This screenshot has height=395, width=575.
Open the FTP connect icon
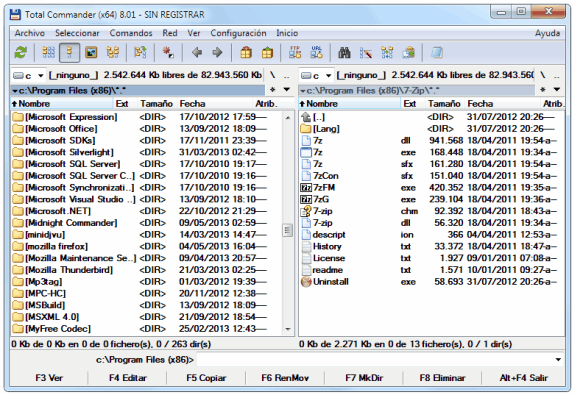pos(295,53)
